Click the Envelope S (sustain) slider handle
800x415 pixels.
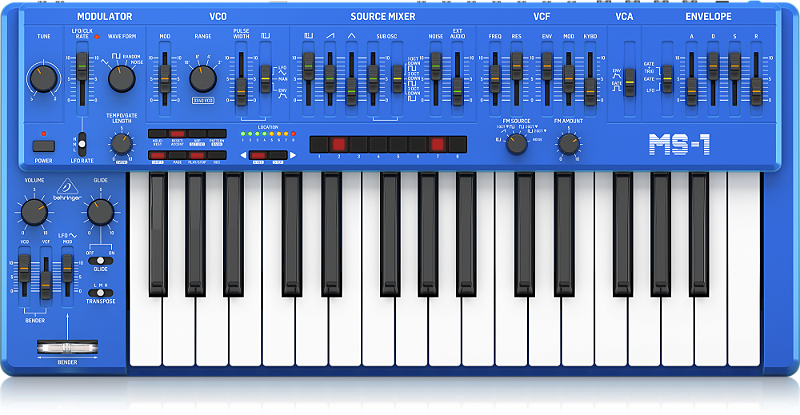coord(735,66)
